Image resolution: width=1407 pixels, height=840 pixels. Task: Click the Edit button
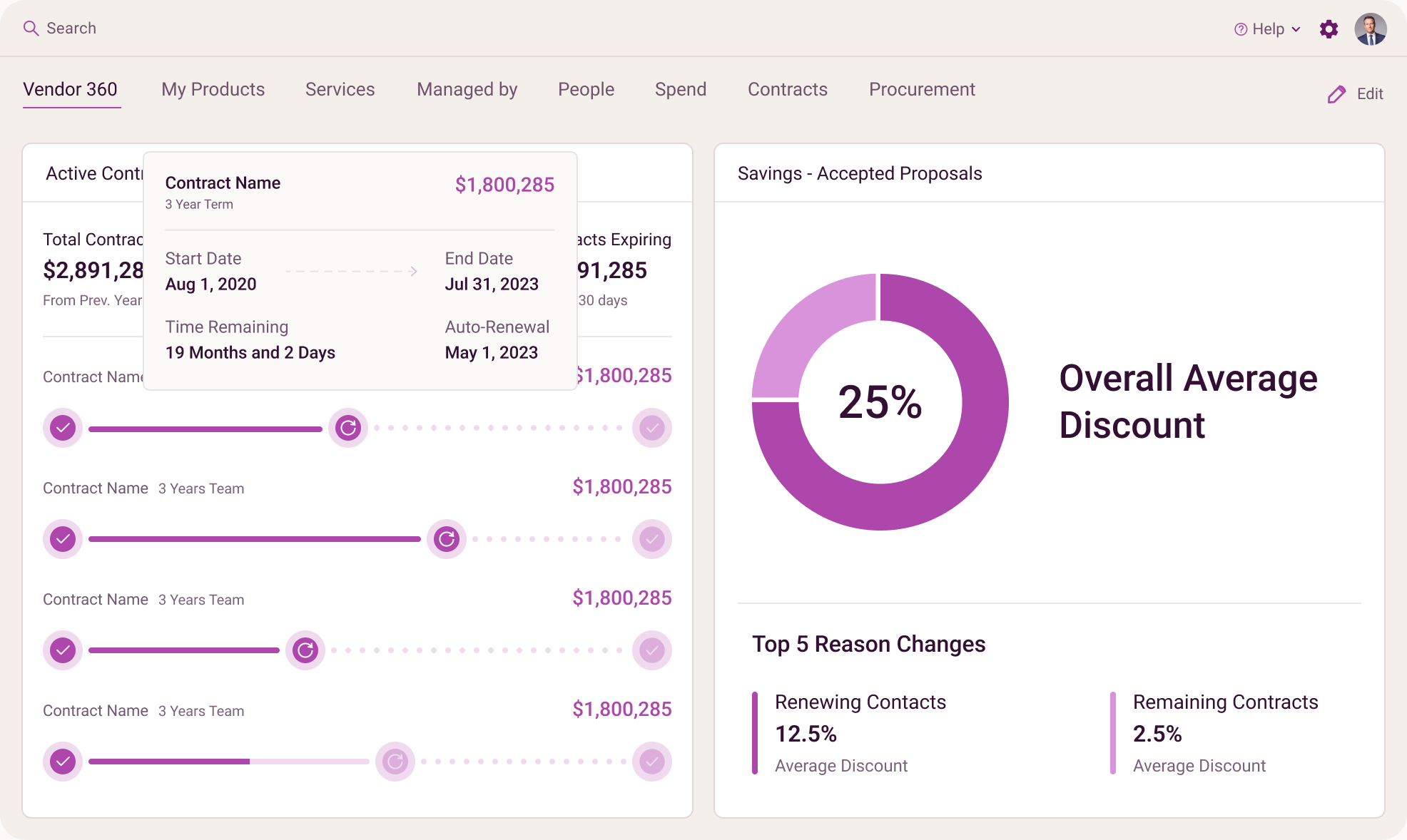[1355, 94]
